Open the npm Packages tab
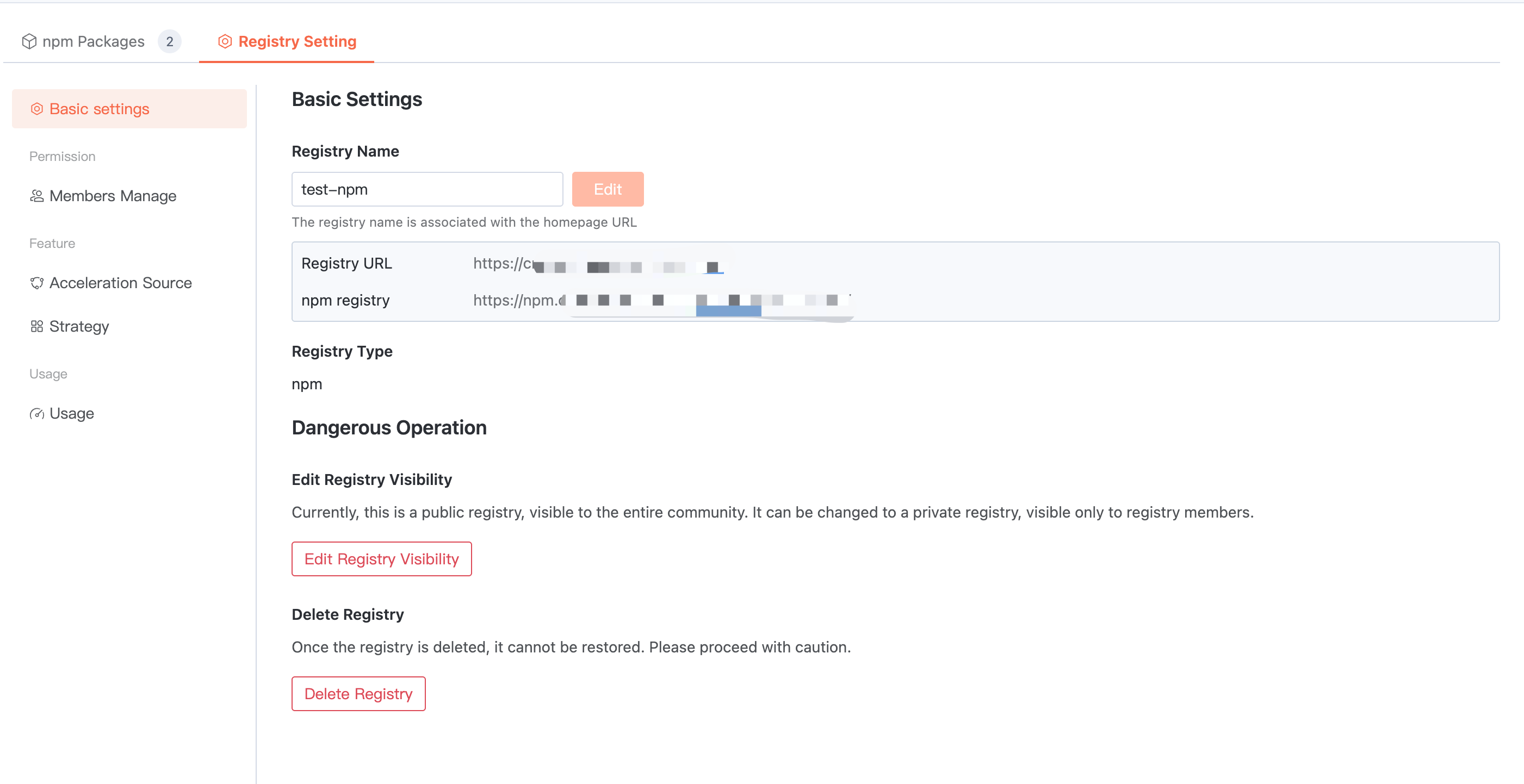Viewport: 1524px width, 784px height. tap(93, 41)
